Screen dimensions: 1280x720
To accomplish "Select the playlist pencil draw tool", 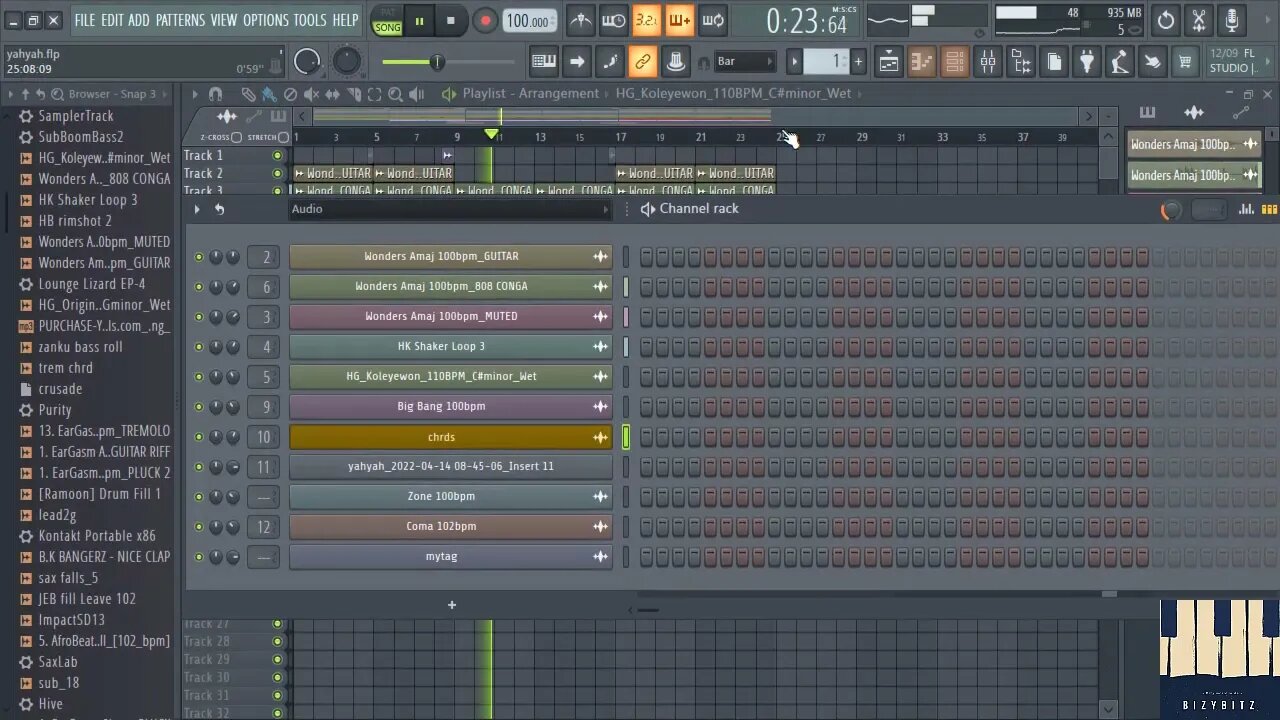I will click(x=248, y=94).
